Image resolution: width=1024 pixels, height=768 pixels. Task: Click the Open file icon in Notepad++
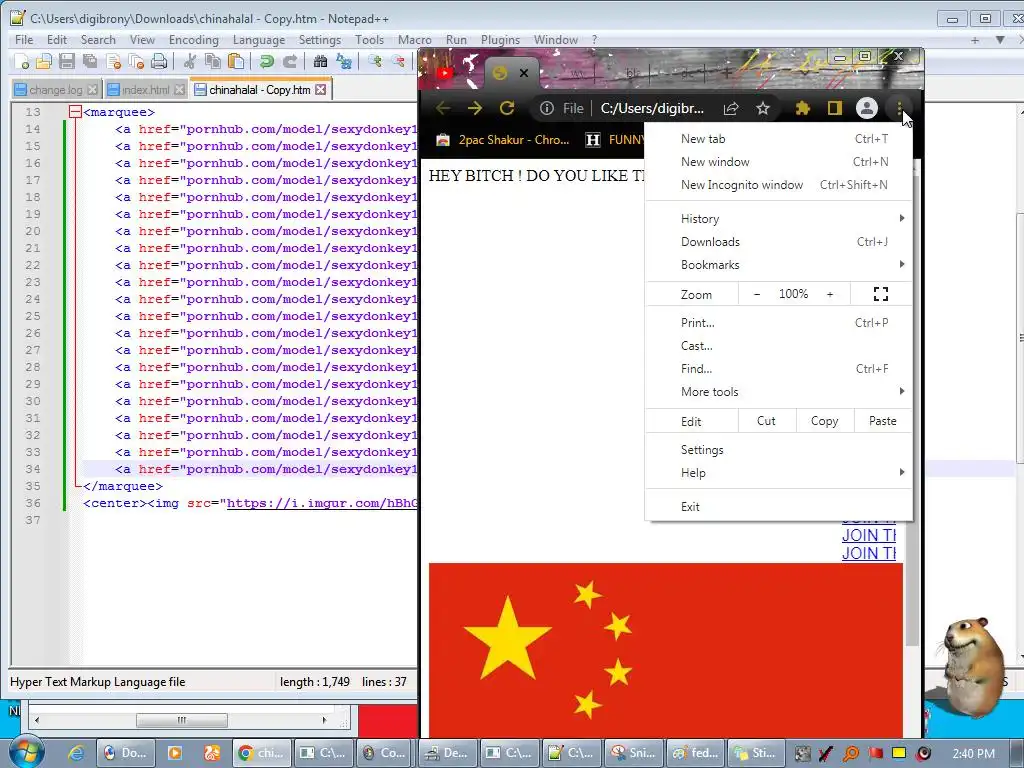click(x=44, y=62)
